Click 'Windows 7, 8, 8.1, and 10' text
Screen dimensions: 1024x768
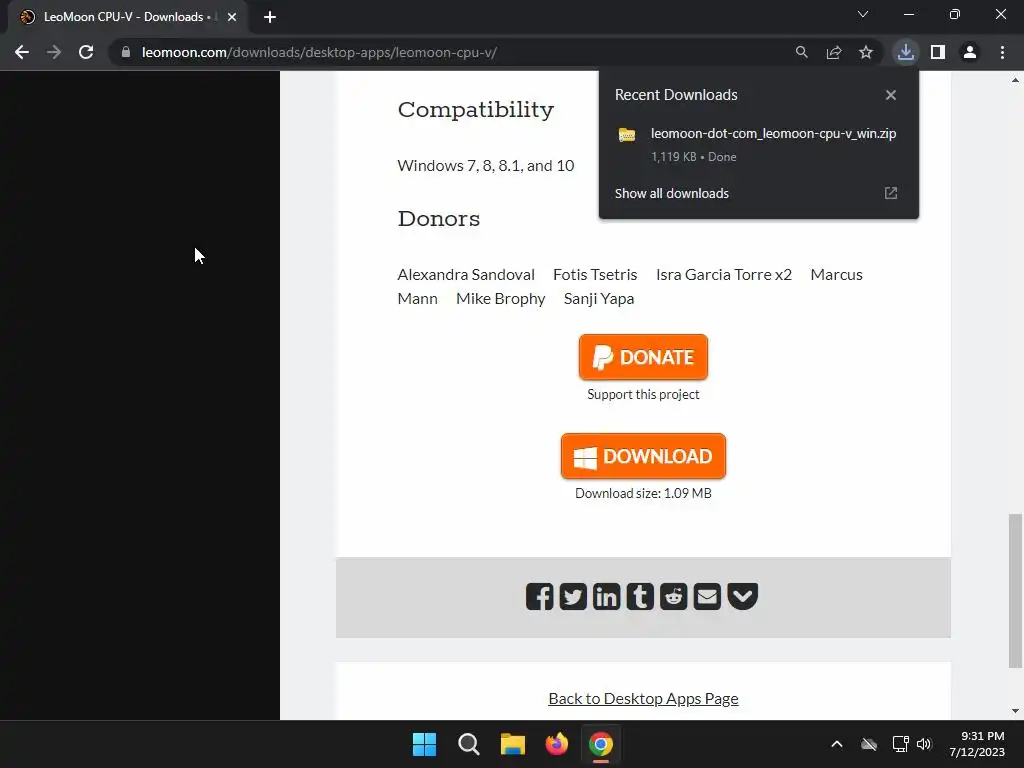point(486,165)
